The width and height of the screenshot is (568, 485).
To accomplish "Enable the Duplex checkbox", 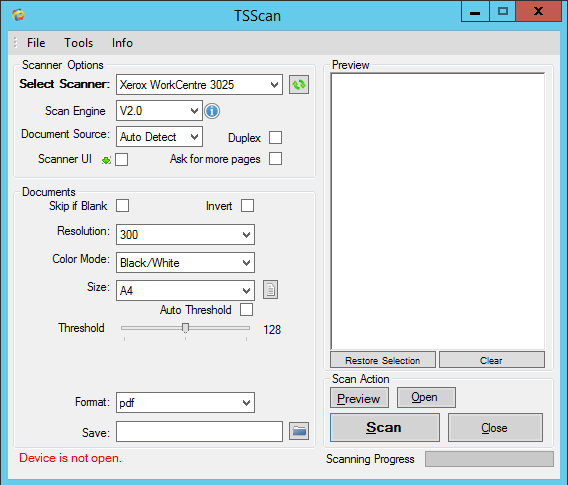I will click(275, 138).
